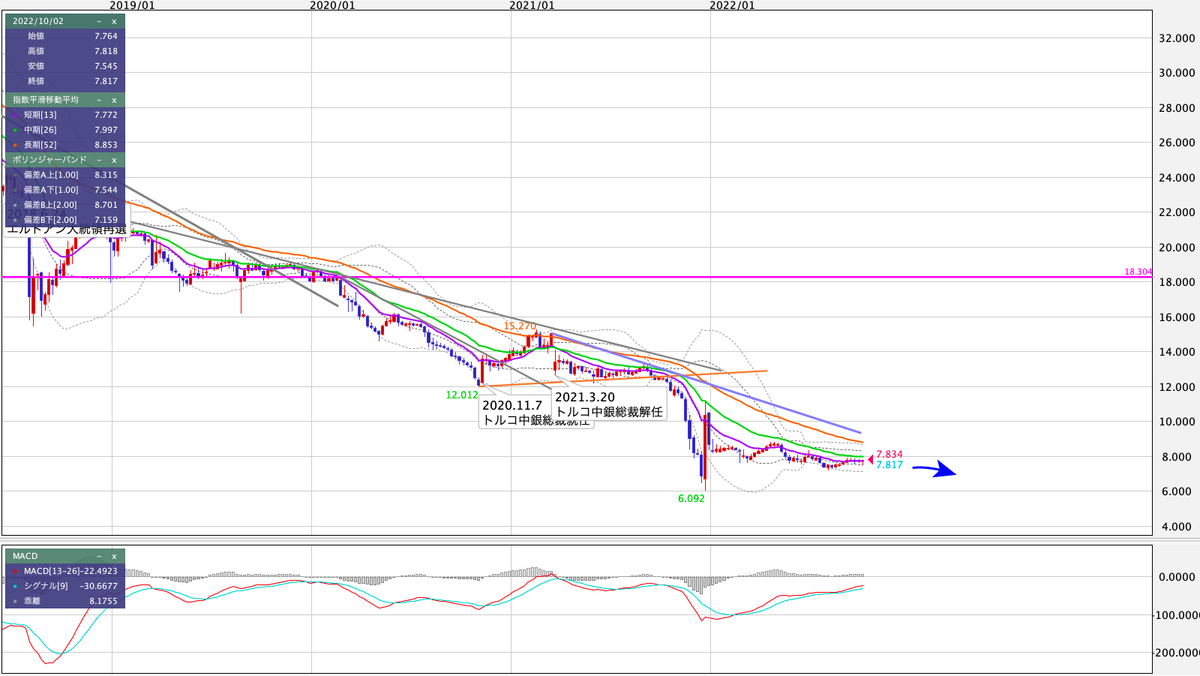The image size is (1200, 676).
Task: Click the orange 長期[52] marker icon
Action: tap(13, 143)
